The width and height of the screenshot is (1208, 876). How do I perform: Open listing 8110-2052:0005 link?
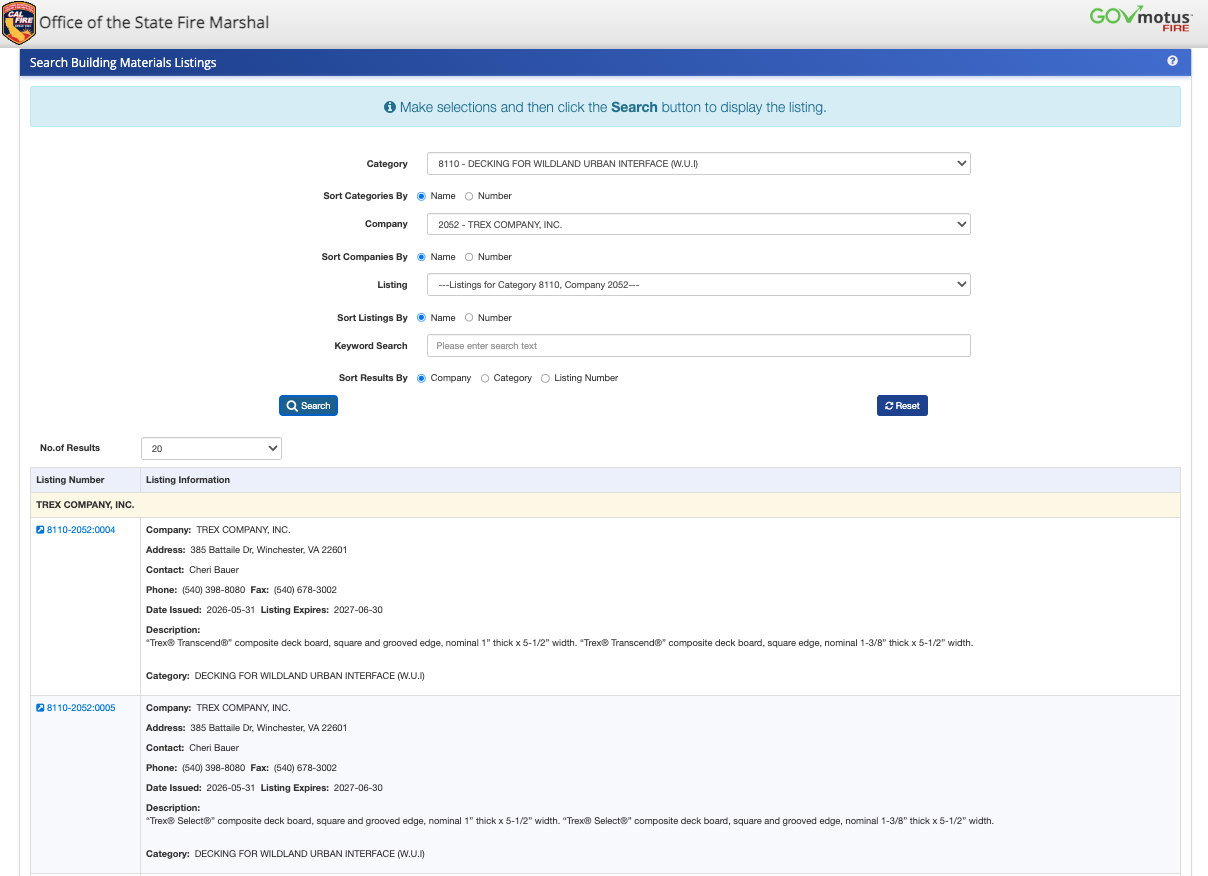pos(81,708)
